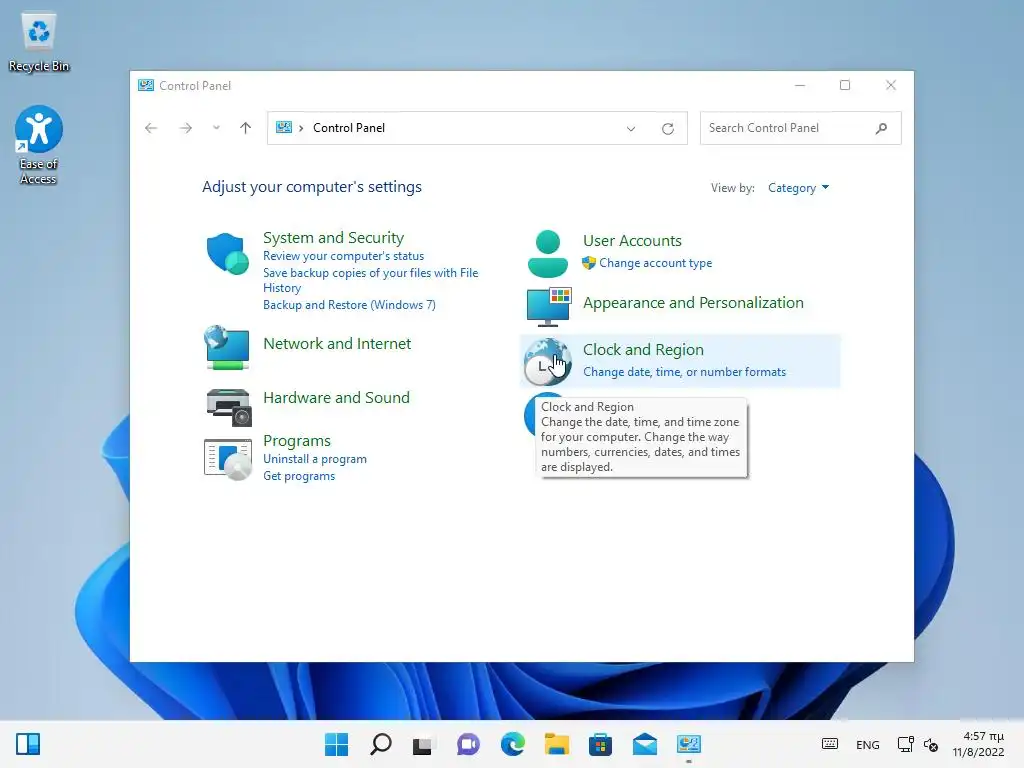
Task: Open Microsoft Store from the taskbar
Action: (x=600, y=744)
